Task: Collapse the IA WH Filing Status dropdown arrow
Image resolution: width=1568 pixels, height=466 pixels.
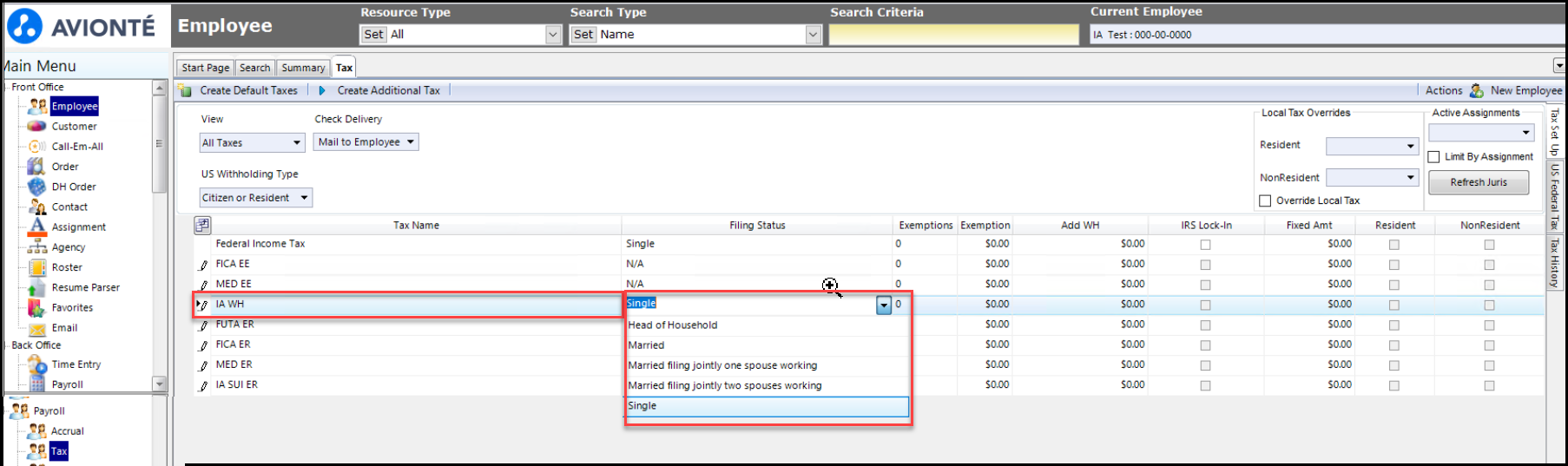Action: [883, 305]
